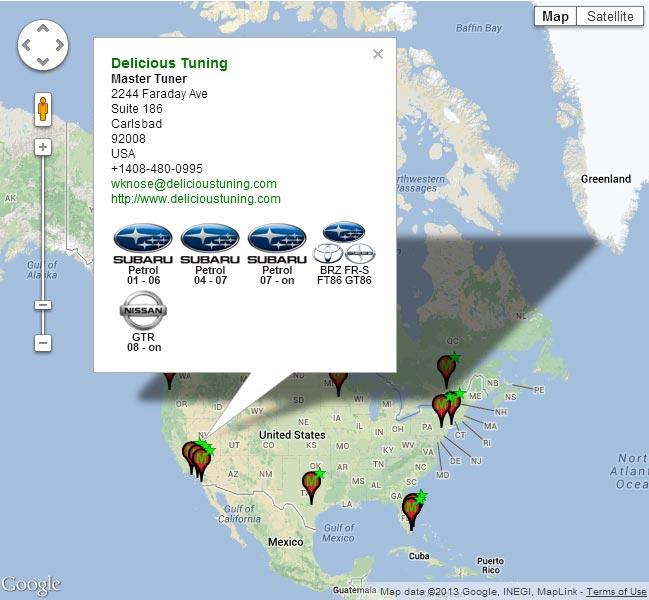The height and width of the screenshot is (600, 649).
Task: Click the tuner marker in Southern California
Action: tap(201, 463)
